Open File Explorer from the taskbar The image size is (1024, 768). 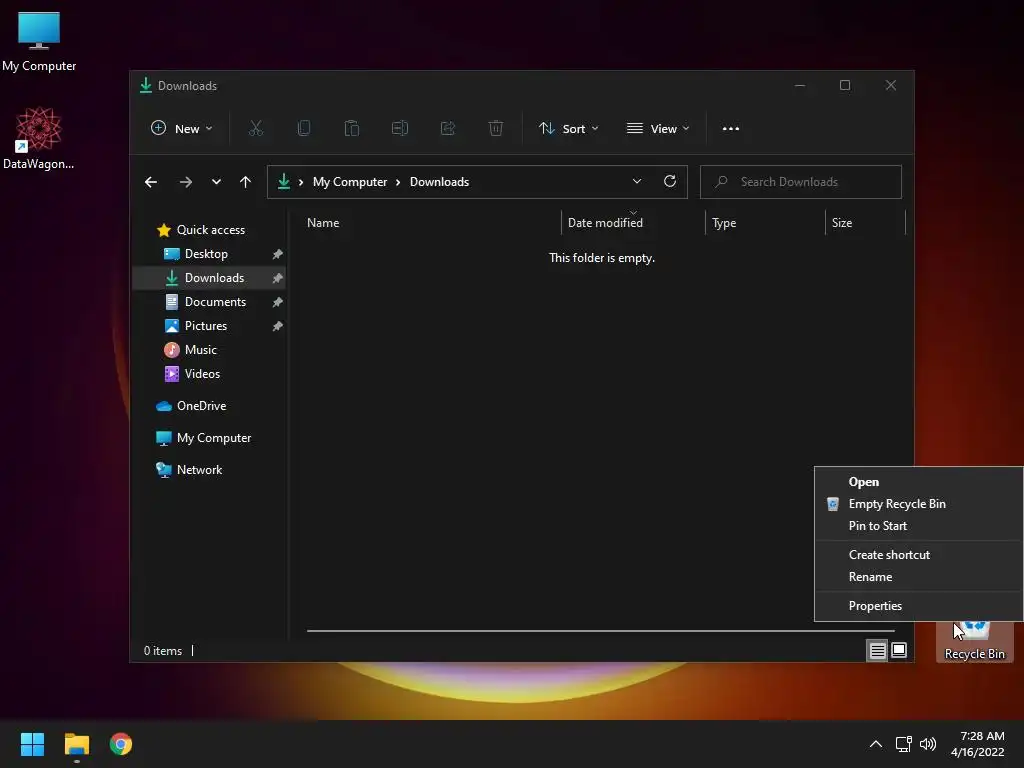(77, 744)
